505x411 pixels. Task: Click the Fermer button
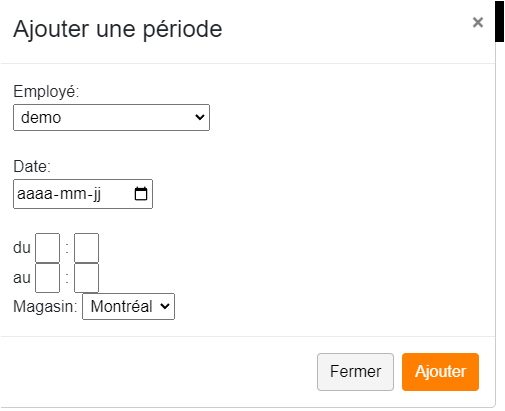[x=355, y=372]
